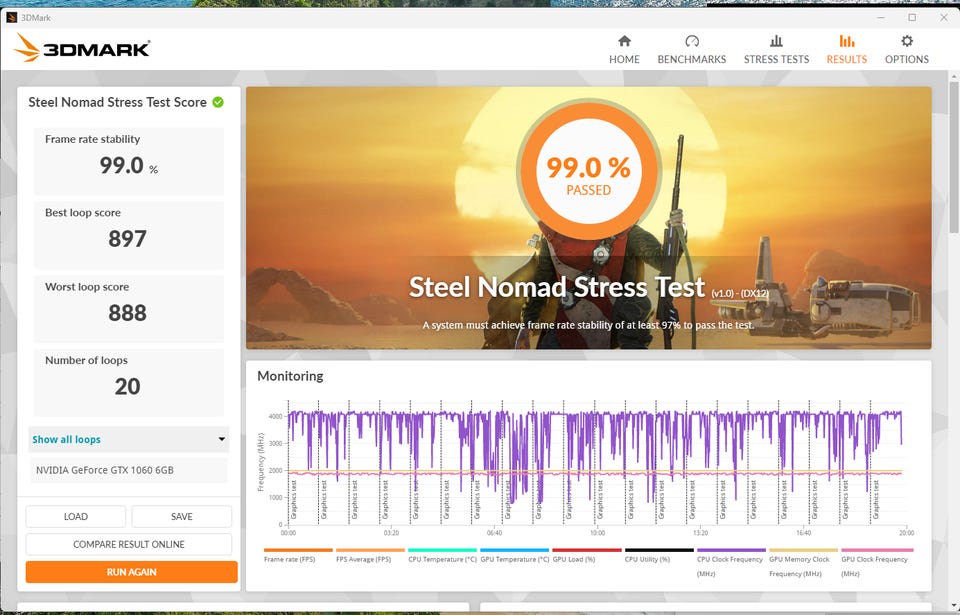Maximize the 3DMark window
Screen dimensions: 960x615
tap(912, 18)
